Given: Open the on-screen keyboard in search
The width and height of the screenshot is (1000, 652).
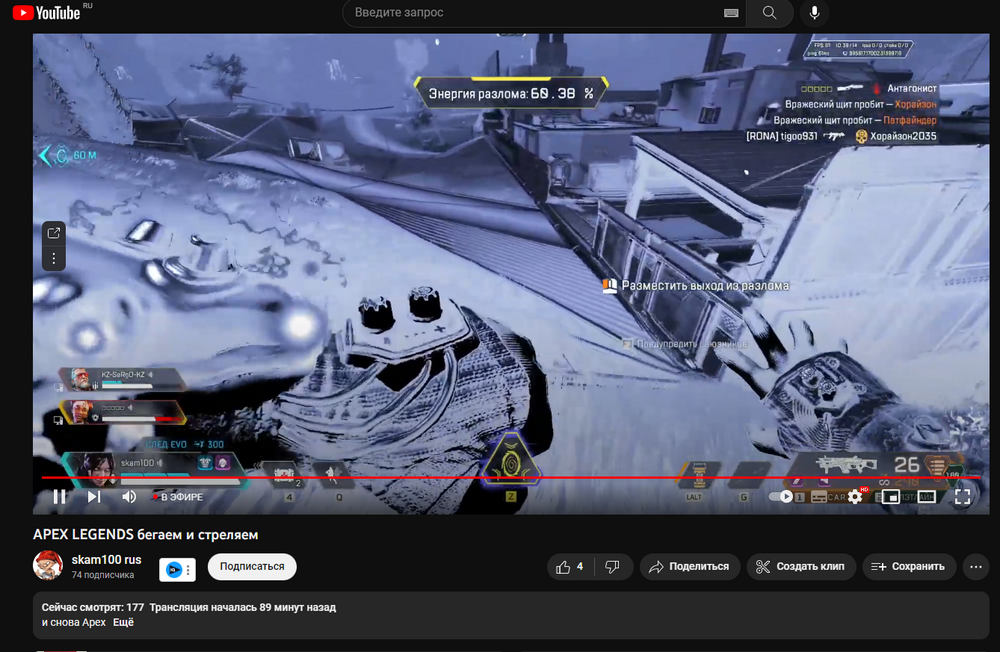Looking at the screenshot, I should pos(731,13).
